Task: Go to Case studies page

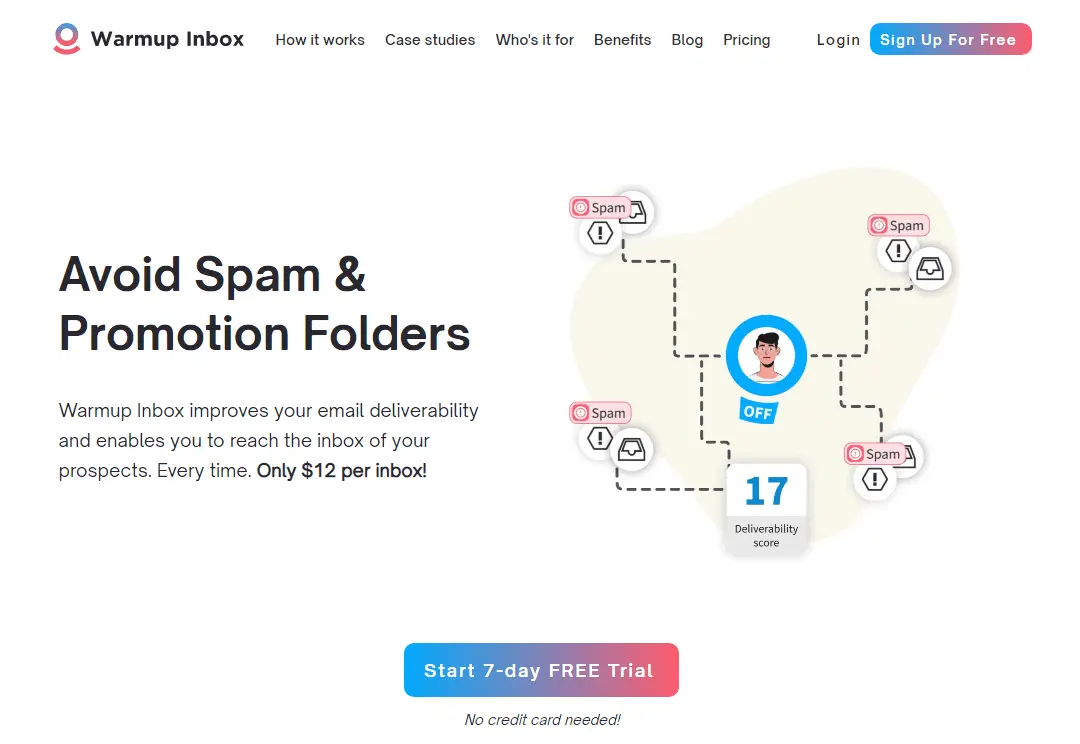Action: pos(430,40)
